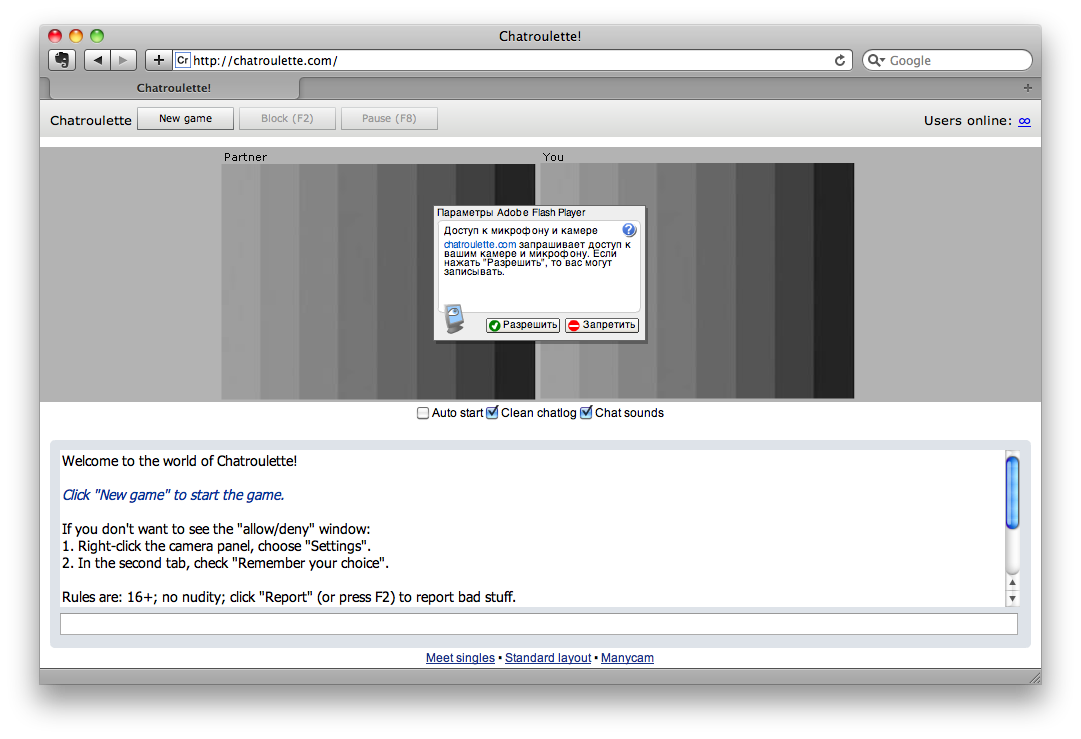The image size is (1081, 739).
Task: Open the users online infinity link
Action: pos(1024,121)
